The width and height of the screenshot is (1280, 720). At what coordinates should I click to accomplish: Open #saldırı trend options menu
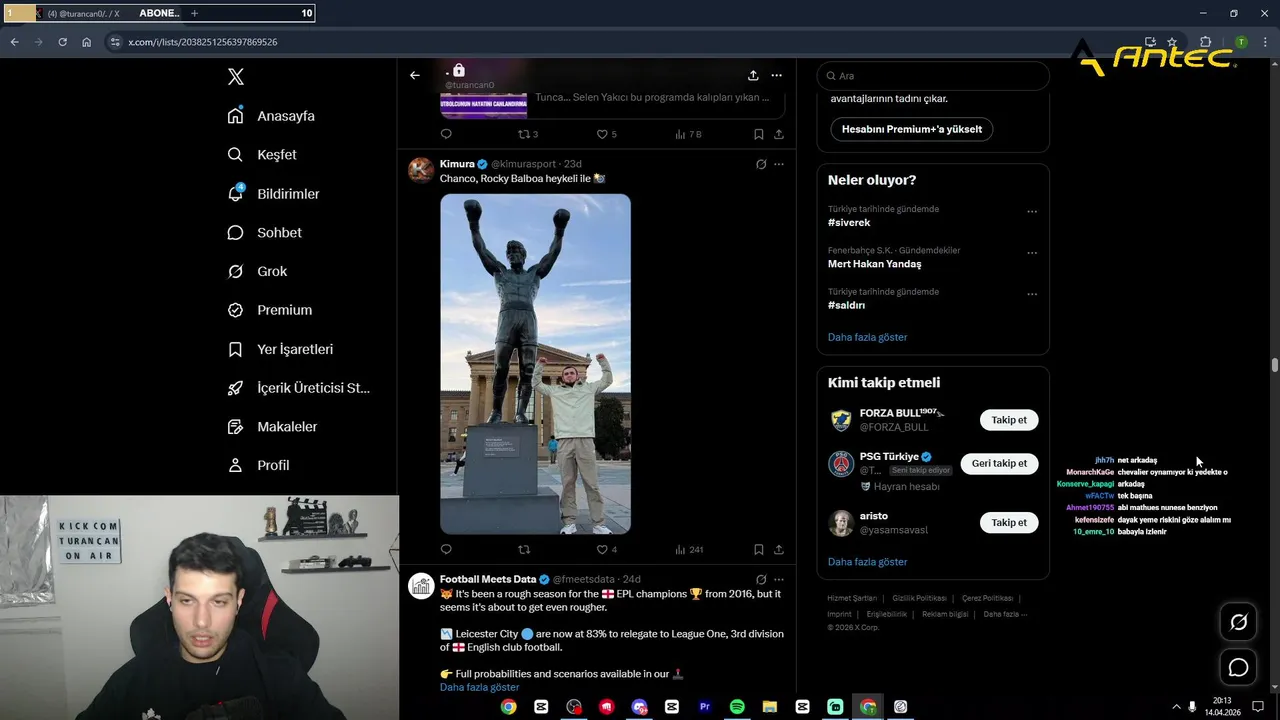[x=1032, y=294]
